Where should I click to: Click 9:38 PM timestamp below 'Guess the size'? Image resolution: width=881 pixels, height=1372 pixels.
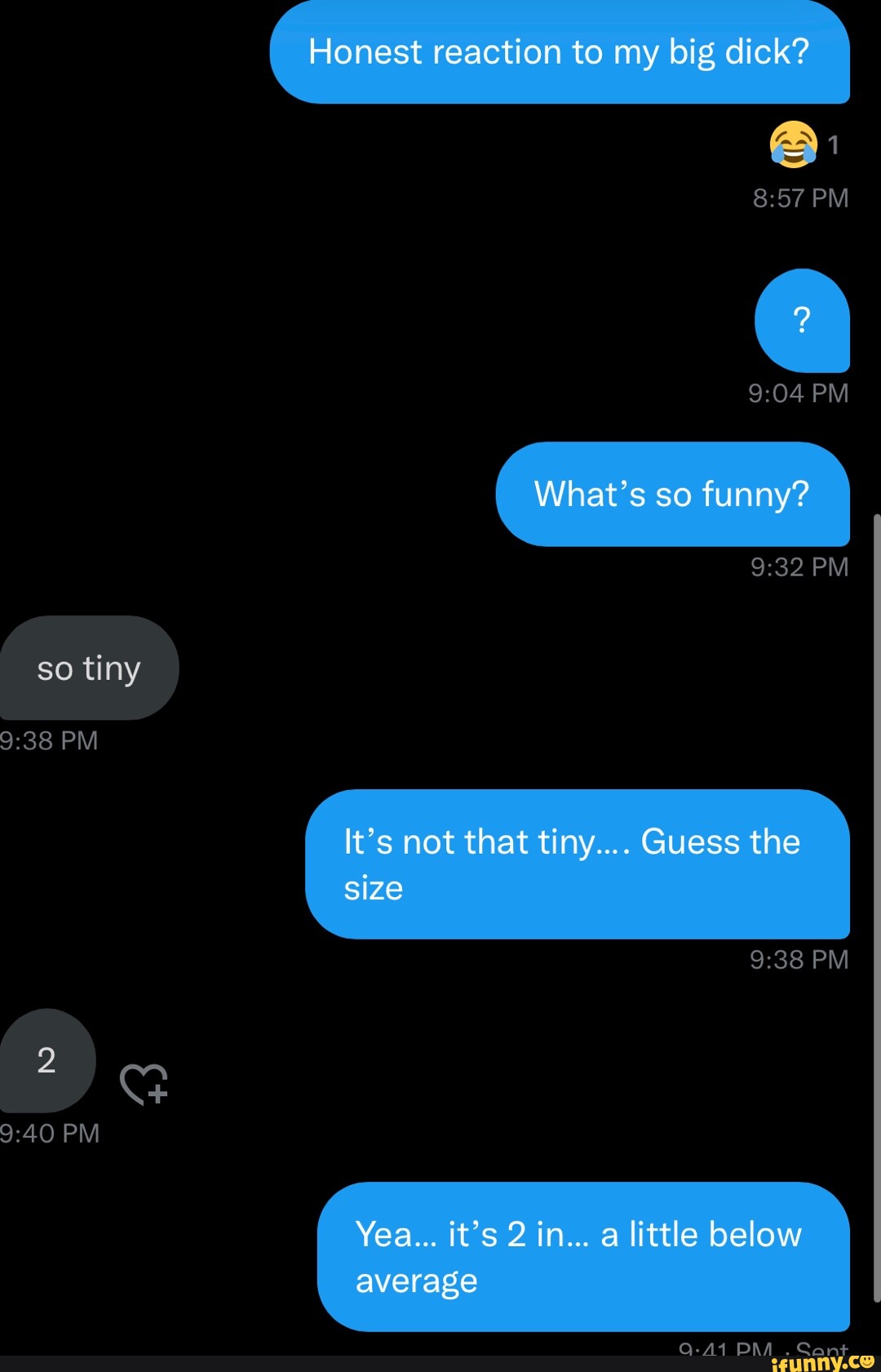pos(799,960)
